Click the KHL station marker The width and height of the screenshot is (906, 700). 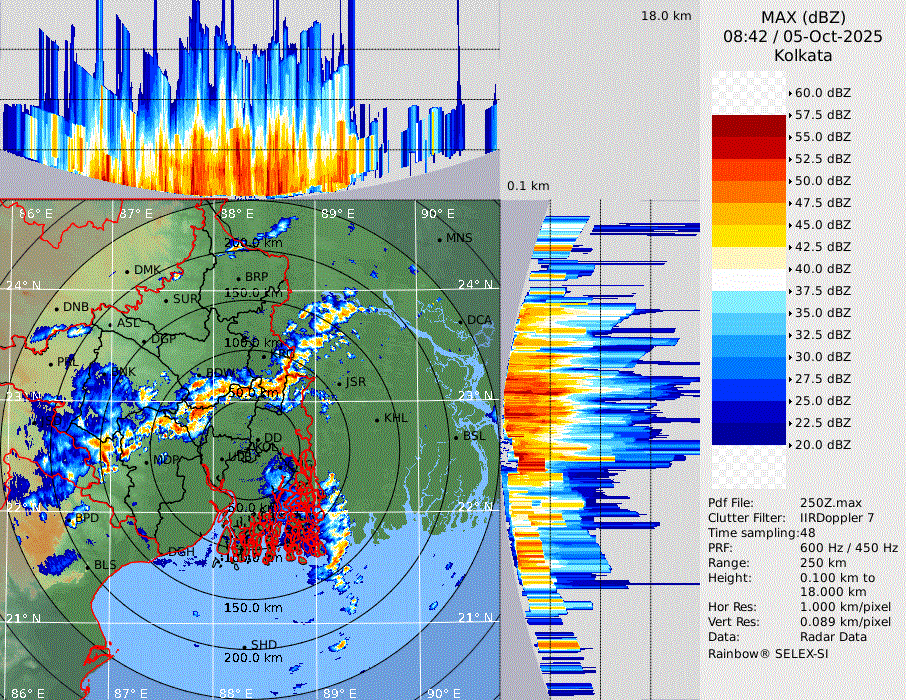click(x=378, y=418)
